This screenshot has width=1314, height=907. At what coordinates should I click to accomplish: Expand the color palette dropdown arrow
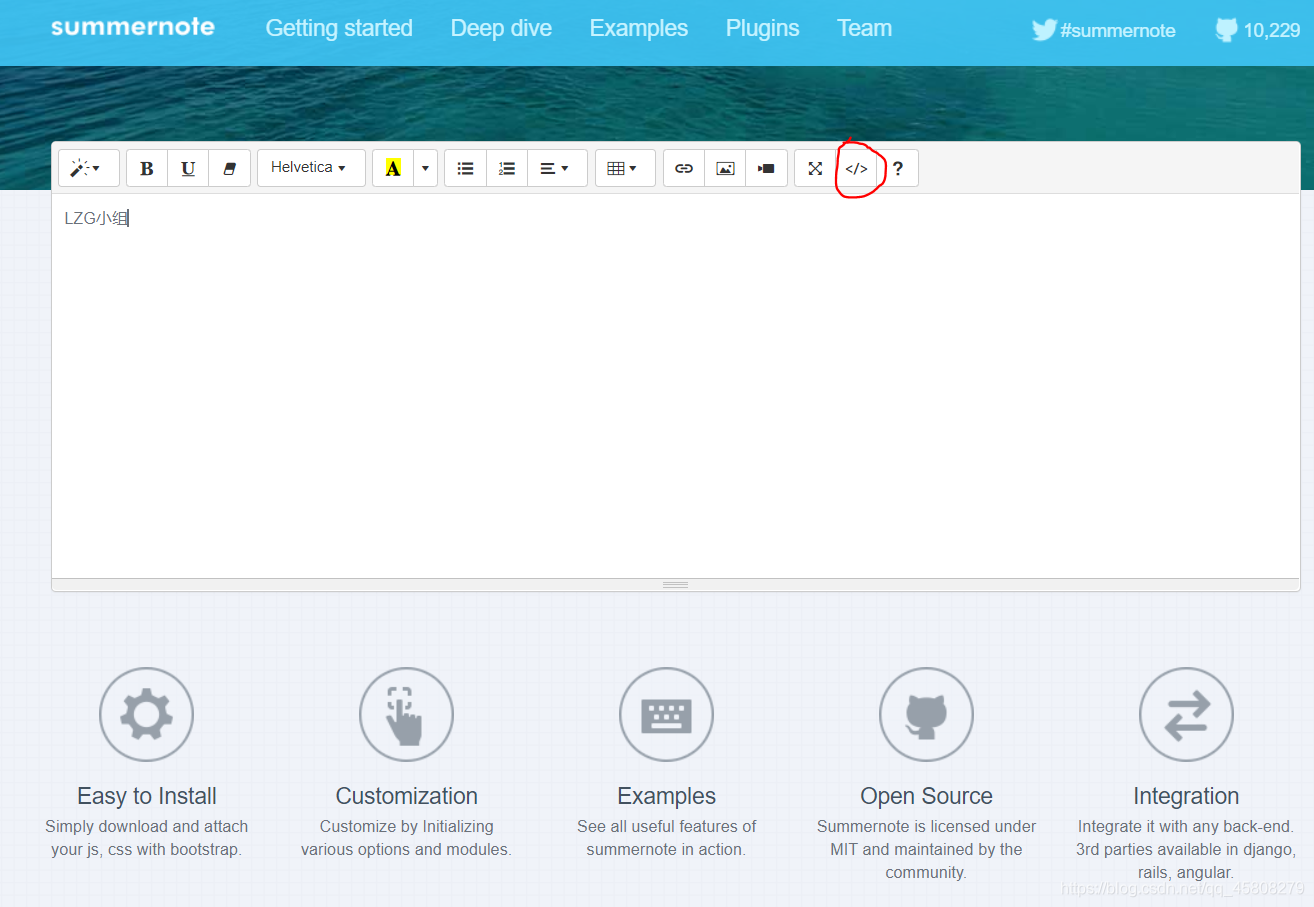coord(425,168)
